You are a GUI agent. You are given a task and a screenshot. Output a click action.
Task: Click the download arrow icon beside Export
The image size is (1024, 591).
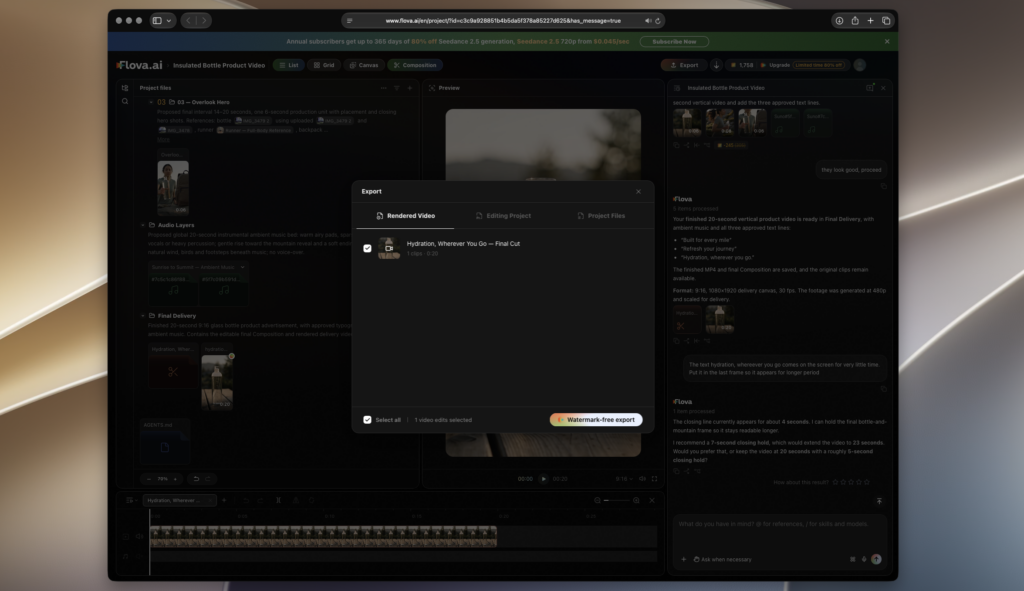point(716,65)
